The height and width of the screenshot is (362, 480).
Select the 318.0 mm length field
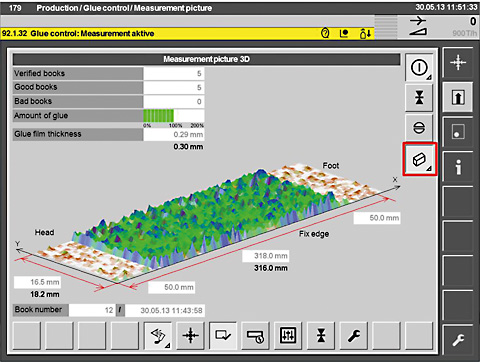point(266,256)
